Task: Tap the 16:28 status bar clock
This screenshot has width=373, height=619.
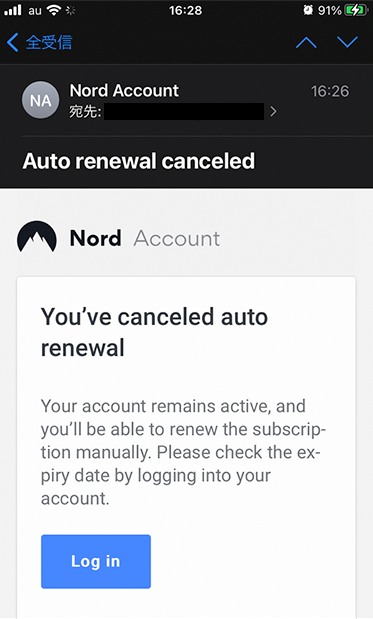Action: (186, 10)
